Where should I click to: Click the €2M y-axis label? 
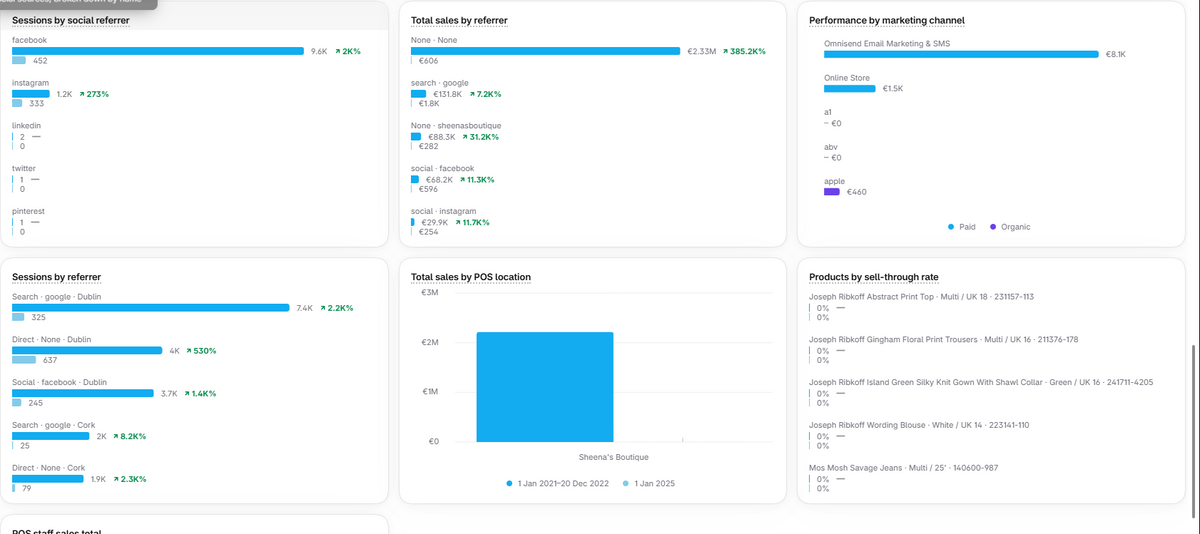point(430,343)
